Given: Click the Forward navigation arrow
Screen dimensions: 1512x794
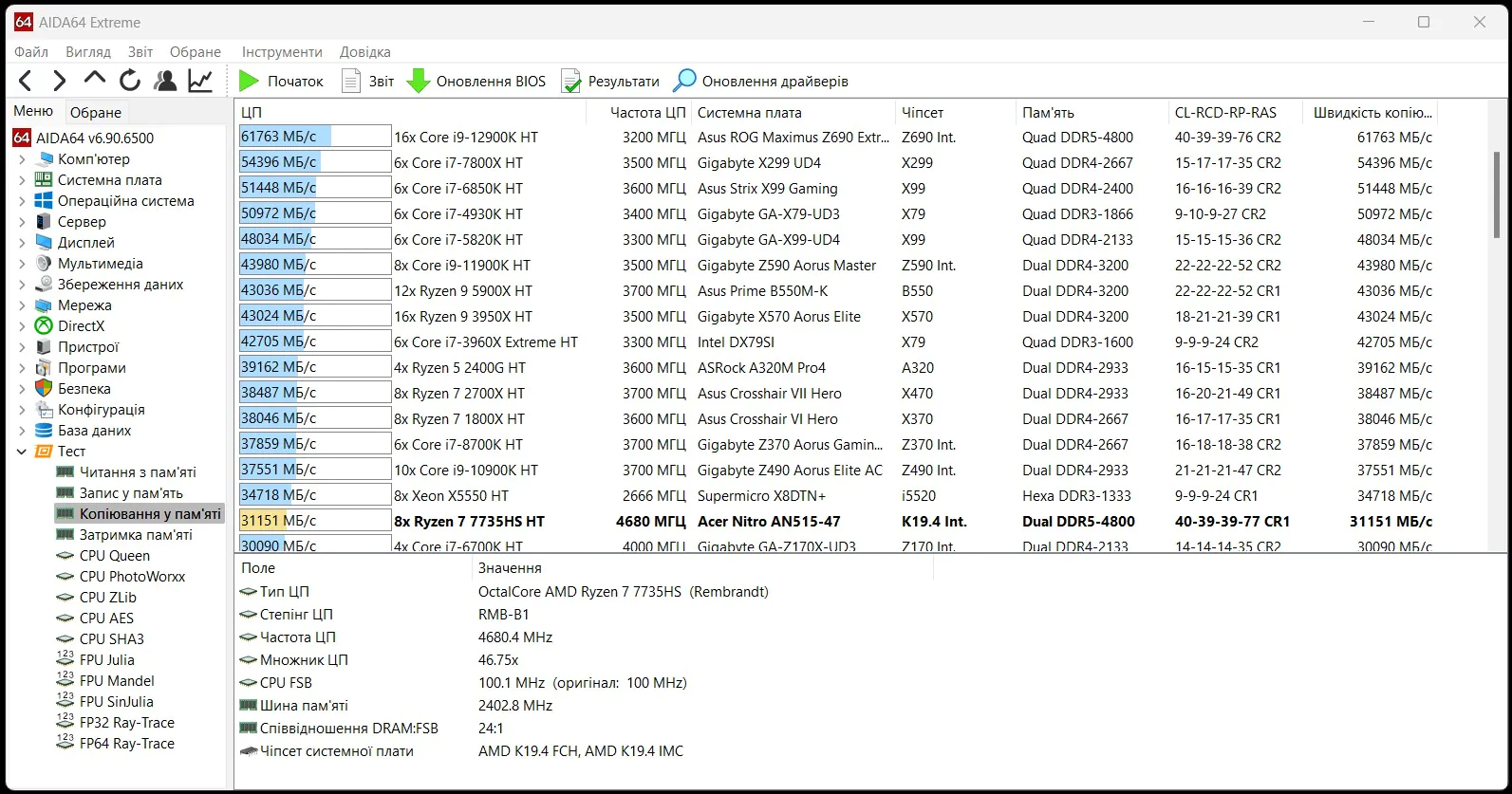Looking at the screenshot, I should coord(59,82).
